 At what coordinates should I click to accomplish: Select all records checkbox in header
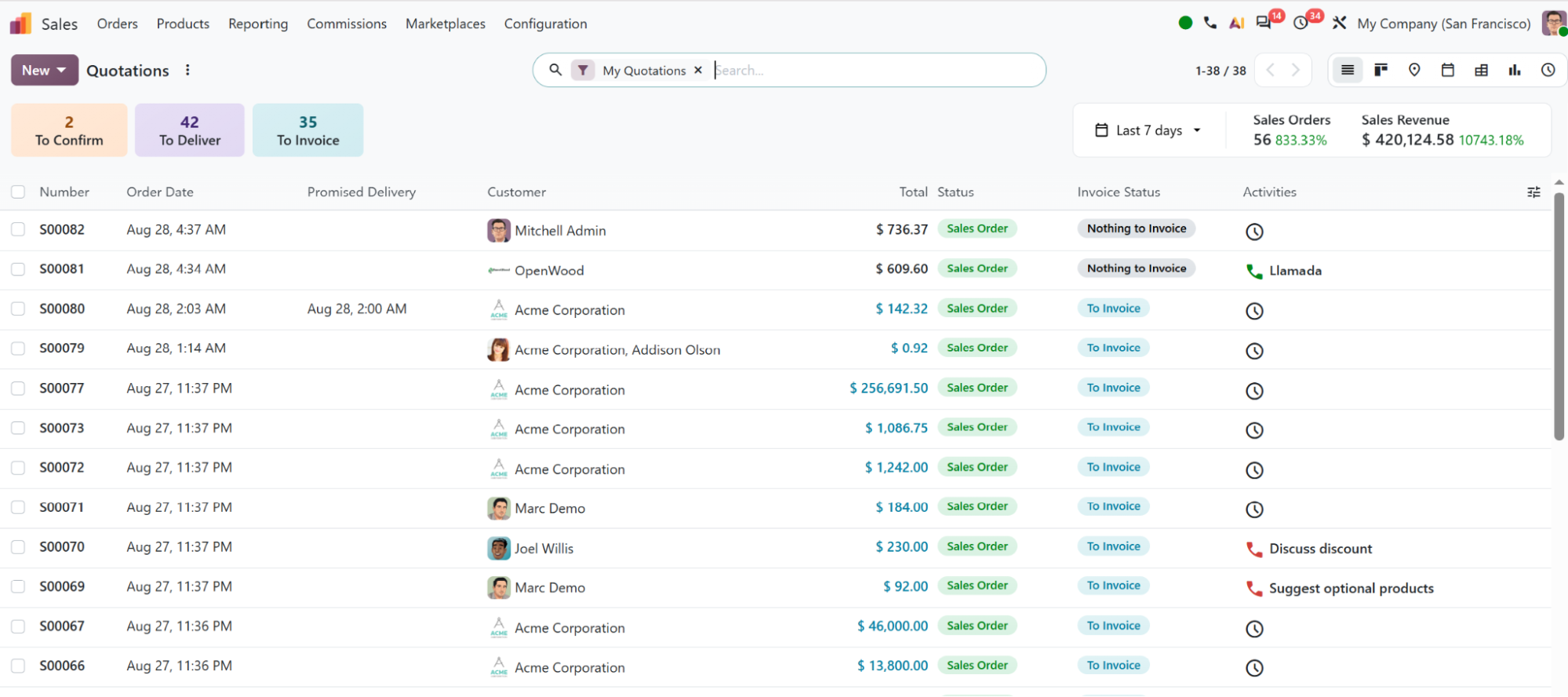[x=18, y=192]
